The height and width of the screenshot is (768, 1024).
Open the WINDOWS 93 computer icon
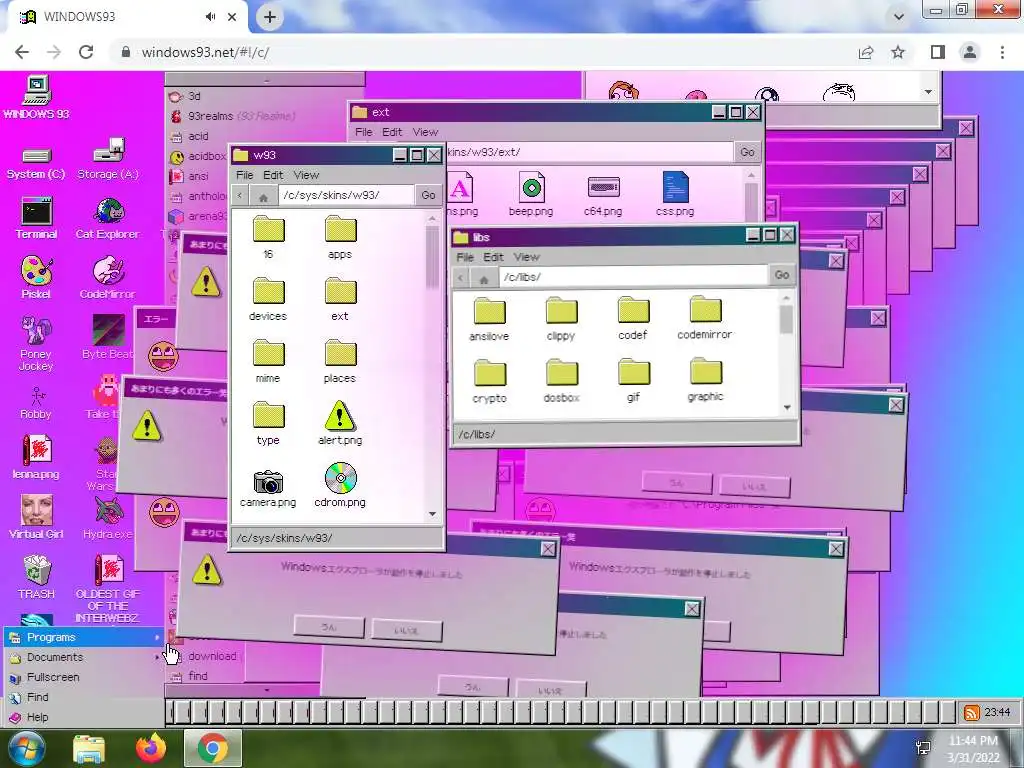coord(36,98)
